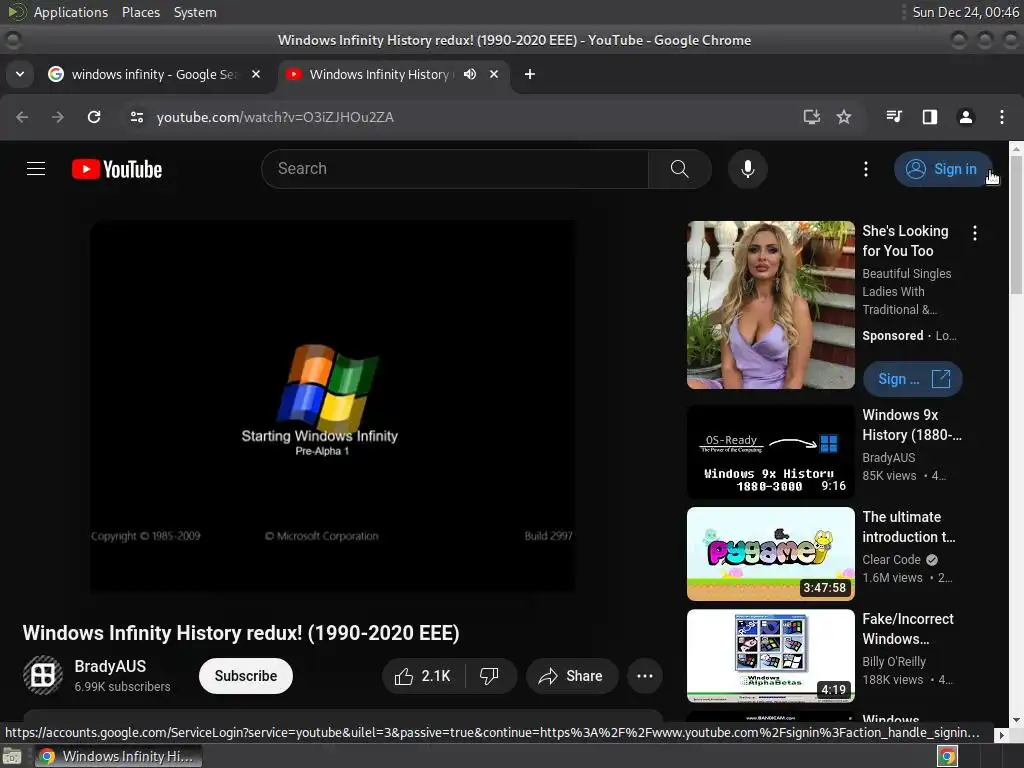The image size is (1024, 768).
Task: Open the Applications menu
Action: tap(71, 12)
